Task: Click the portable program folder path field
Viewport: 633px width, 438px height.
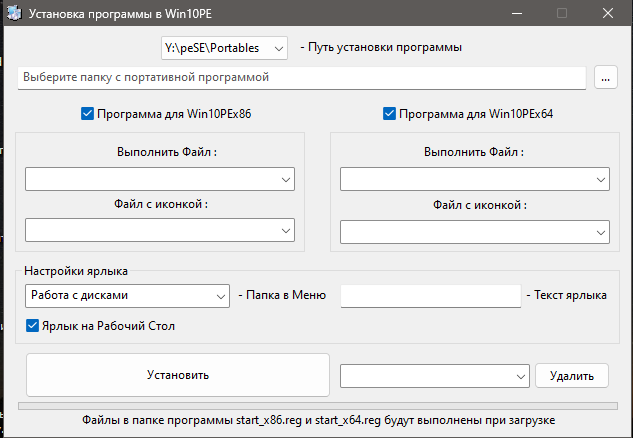Action: coord(302,78)
